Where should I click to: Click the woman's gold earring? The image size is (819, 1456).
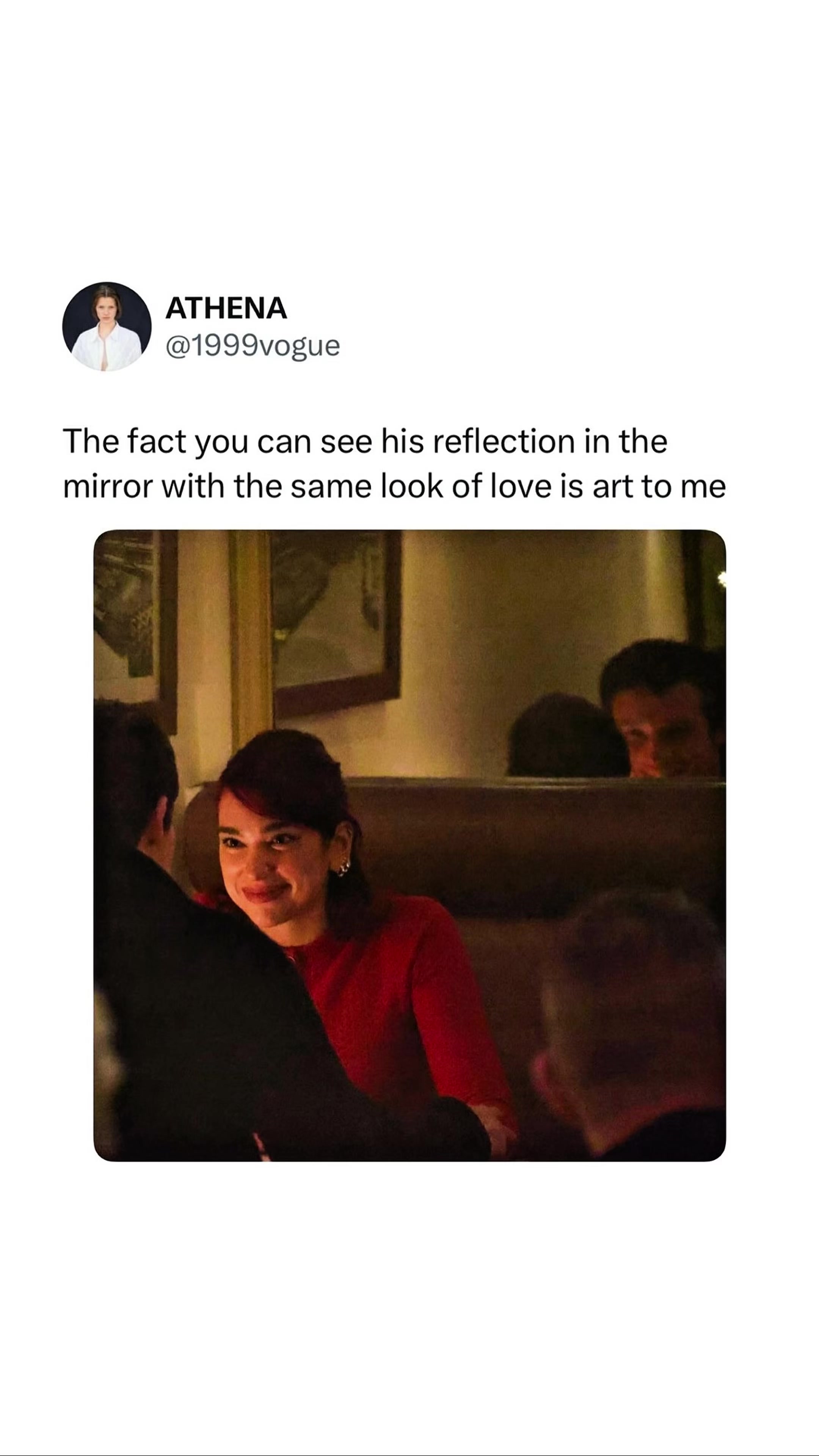[344, 866]
